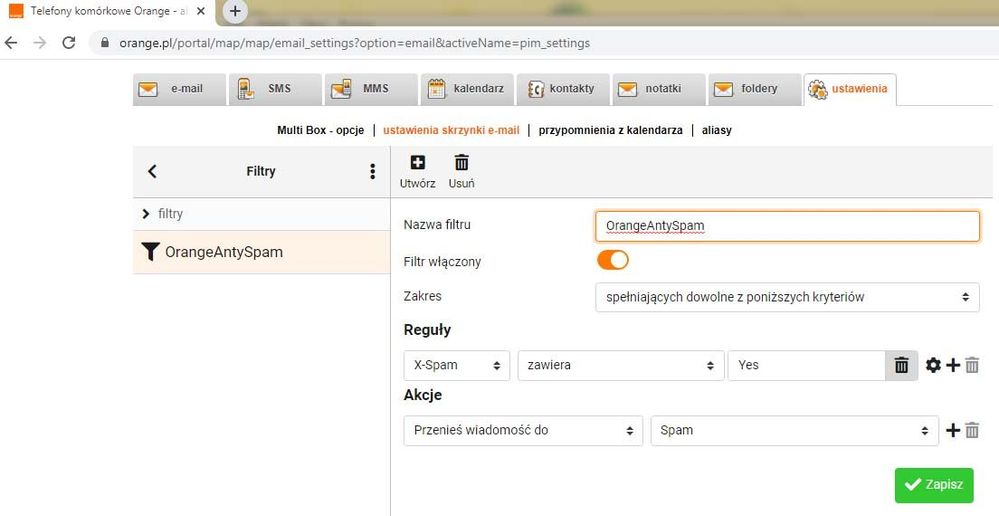Screen dimensions: 999x516
Task: Click the back arrow next to Filtry
Action: point(152,171)
